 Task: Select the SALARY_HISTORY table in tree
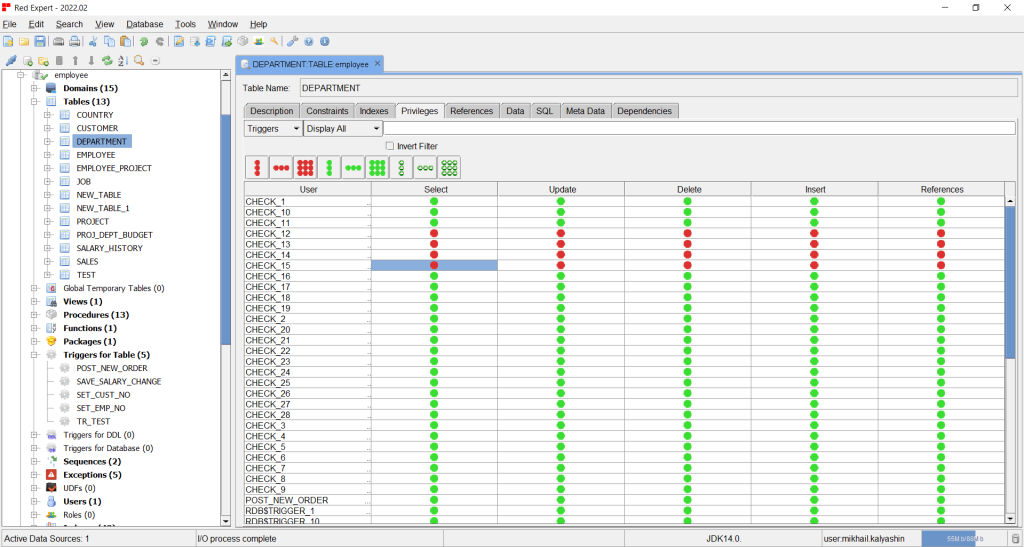point(109,248)
